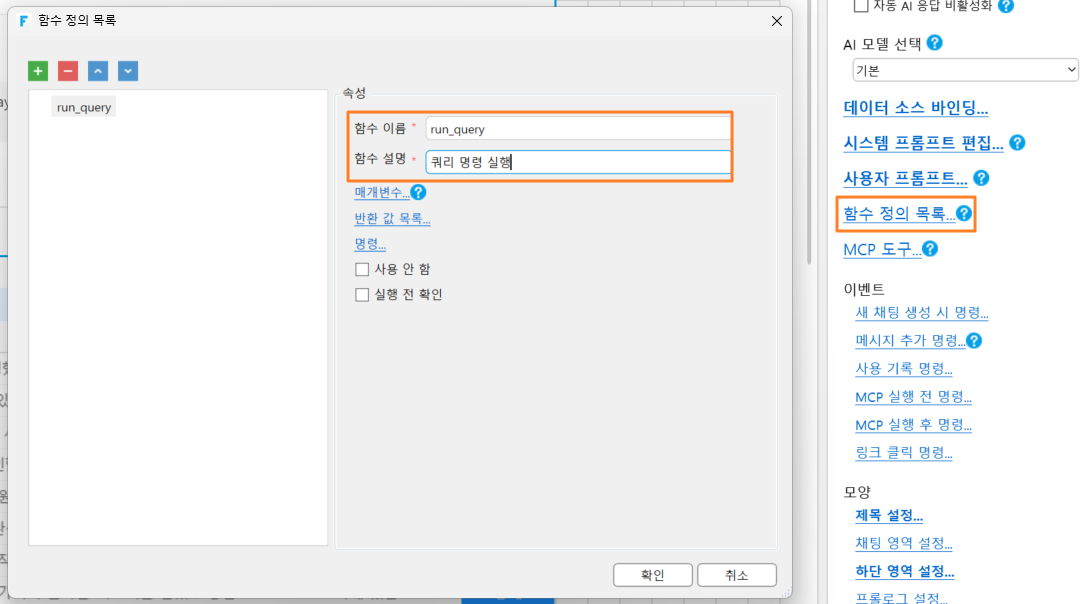Confirm with the 확인 button
1088x604 pixels.
tap(652, 575)
